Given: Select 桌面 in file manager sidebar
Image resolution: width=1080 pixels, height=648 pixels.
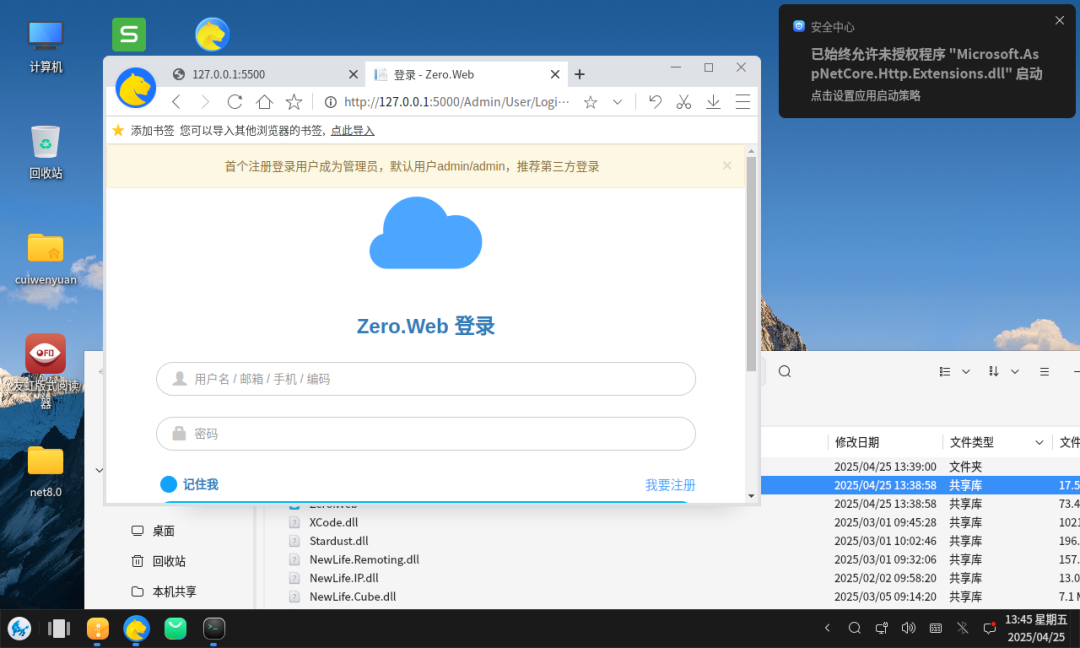Looking at the screenshot, I should pyautogui.click(x=163, y=531).
